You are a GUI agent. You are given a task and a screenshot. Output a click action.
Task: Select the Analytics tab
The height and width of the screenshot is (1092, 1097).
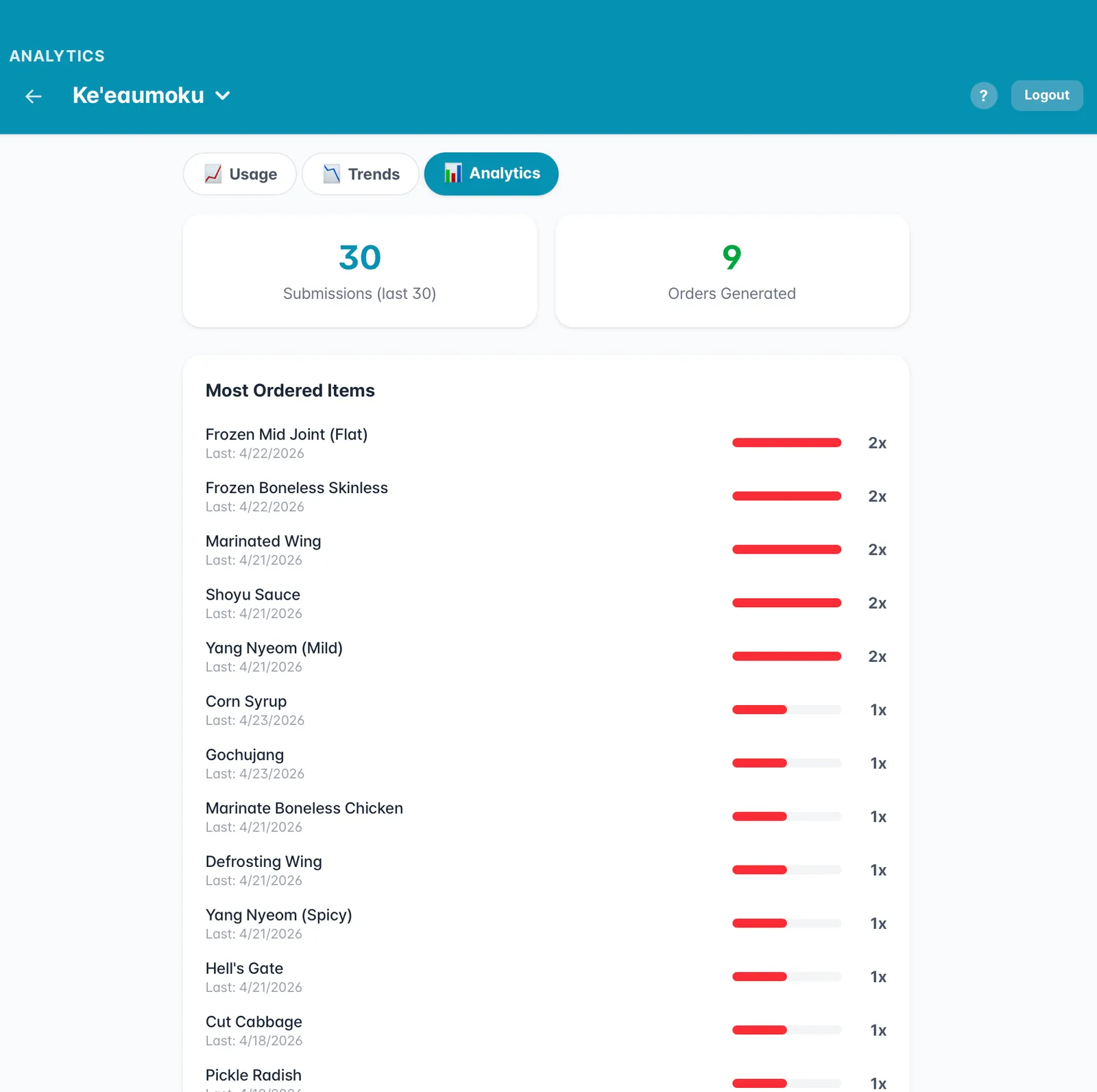[x=491, y=174]
